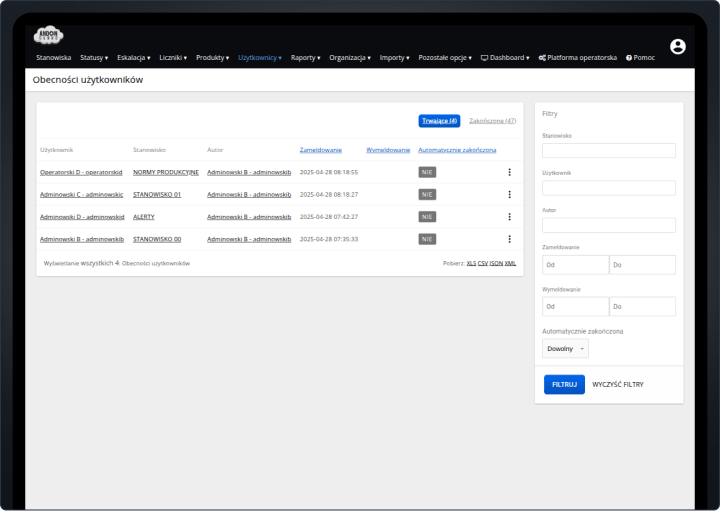Open actions menu for Adminowski C row
Image resolution: width=720 pixels, height=511 pixels.
click(x=509, y=194)
